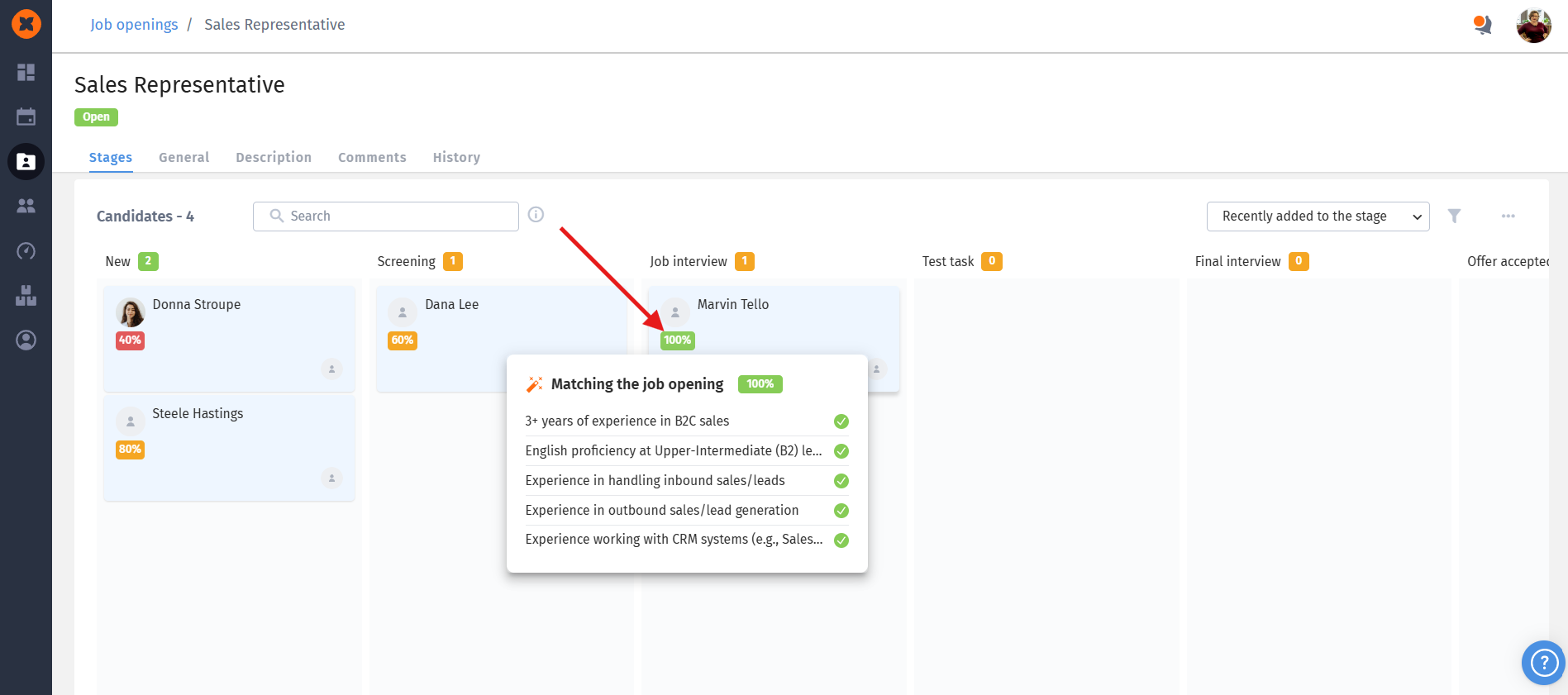Viewport: 1568px width, 695px height.
Task: Click the Job interview stage count badge
Action: (x=745, y=261)
